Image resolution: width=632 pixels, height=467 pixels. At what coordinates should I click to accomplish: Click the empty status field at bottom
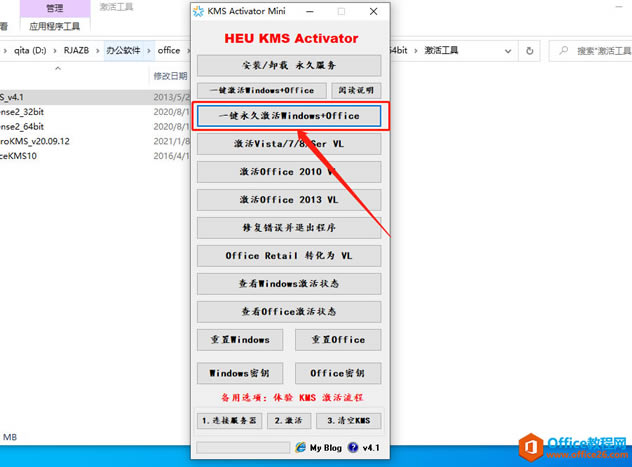243,448
